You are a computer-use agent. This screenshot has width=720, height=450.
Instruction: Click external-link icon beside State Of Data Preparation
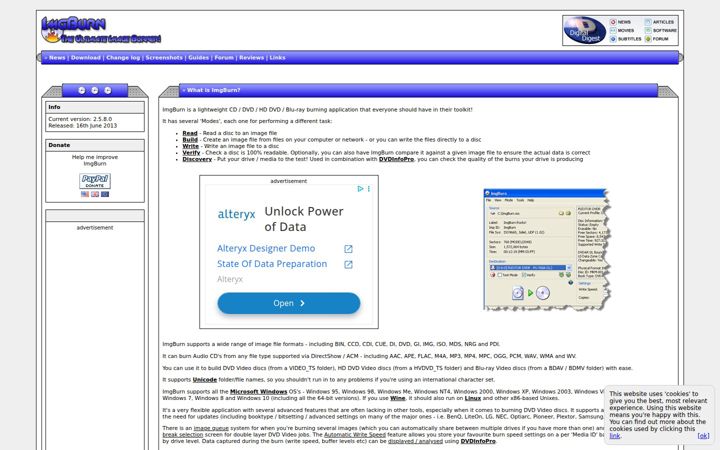(349, 264)
